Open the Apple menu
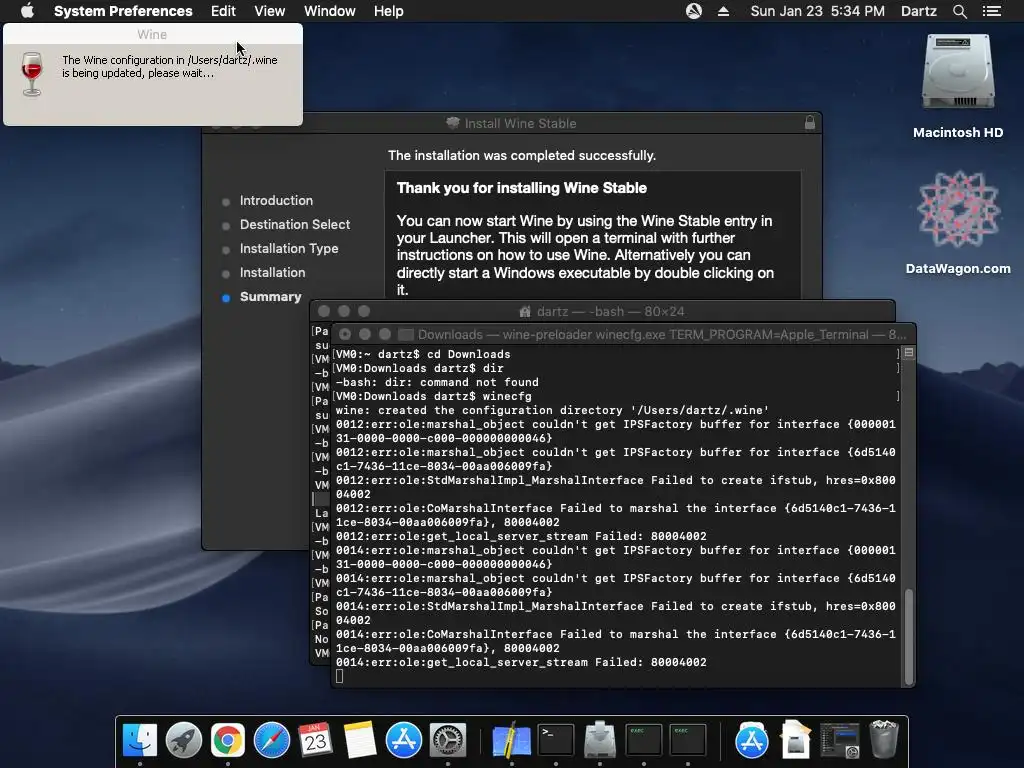The image size is (1024, 768). (x=27, y=11)
